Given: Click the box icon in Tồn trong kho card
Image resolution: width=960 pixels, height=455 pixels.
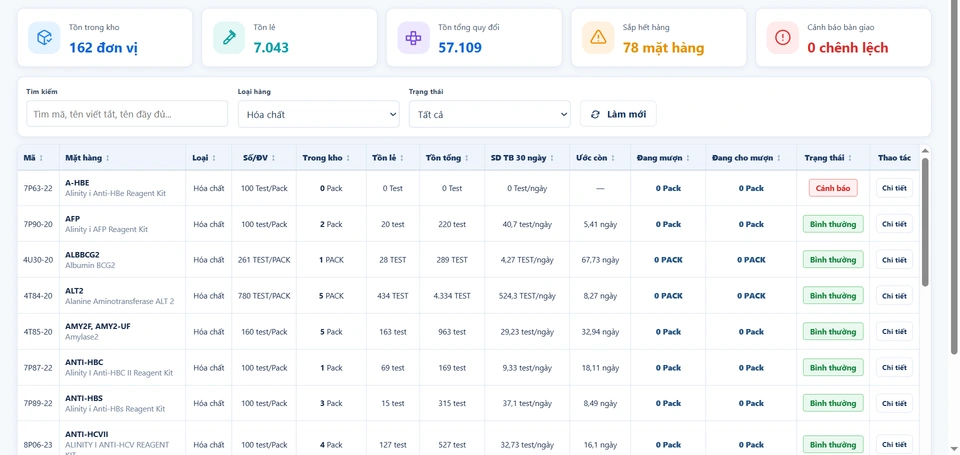Looking at the screenshot, I should tap(44, 37).
